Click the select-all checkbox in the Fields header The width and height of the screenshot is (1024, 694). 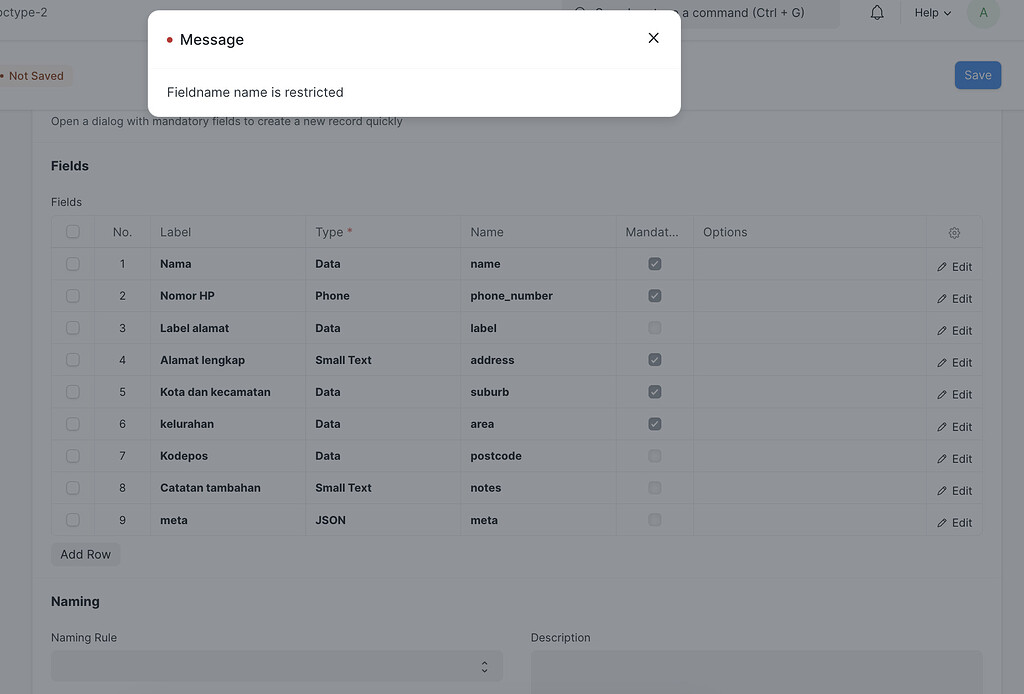[72, 231]
